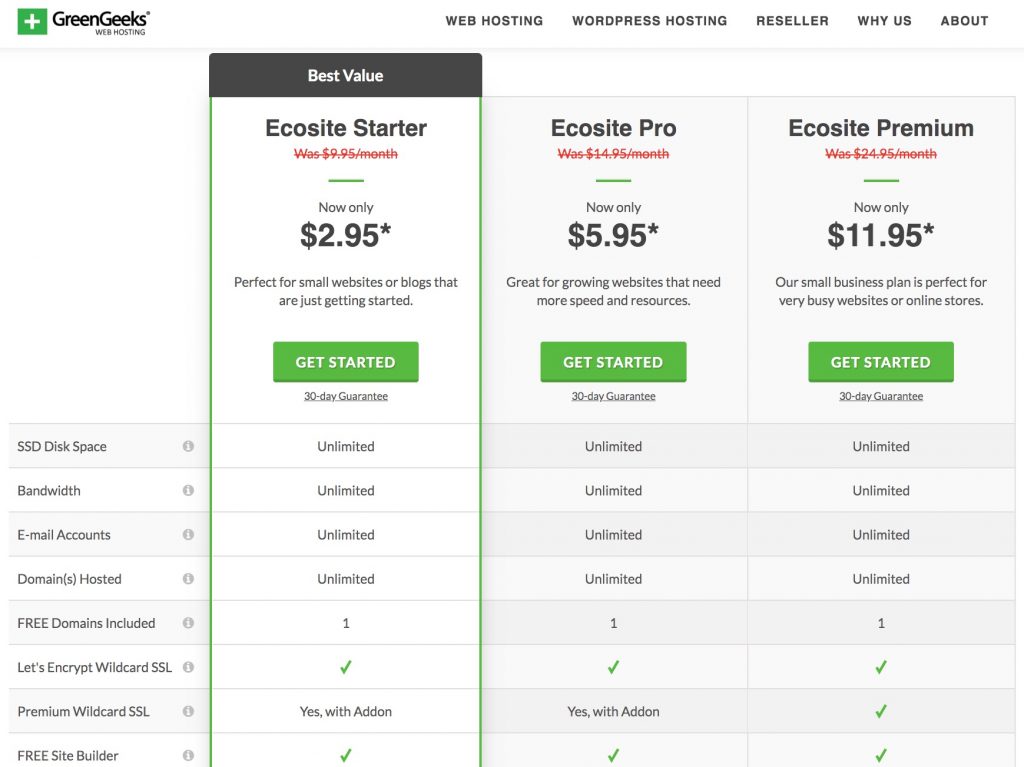The height and width of the screenshot is (767, 1024).
Task: Open 30-day Guarantee link under Ecosite Starter
Action: click(x=345, y=396)
